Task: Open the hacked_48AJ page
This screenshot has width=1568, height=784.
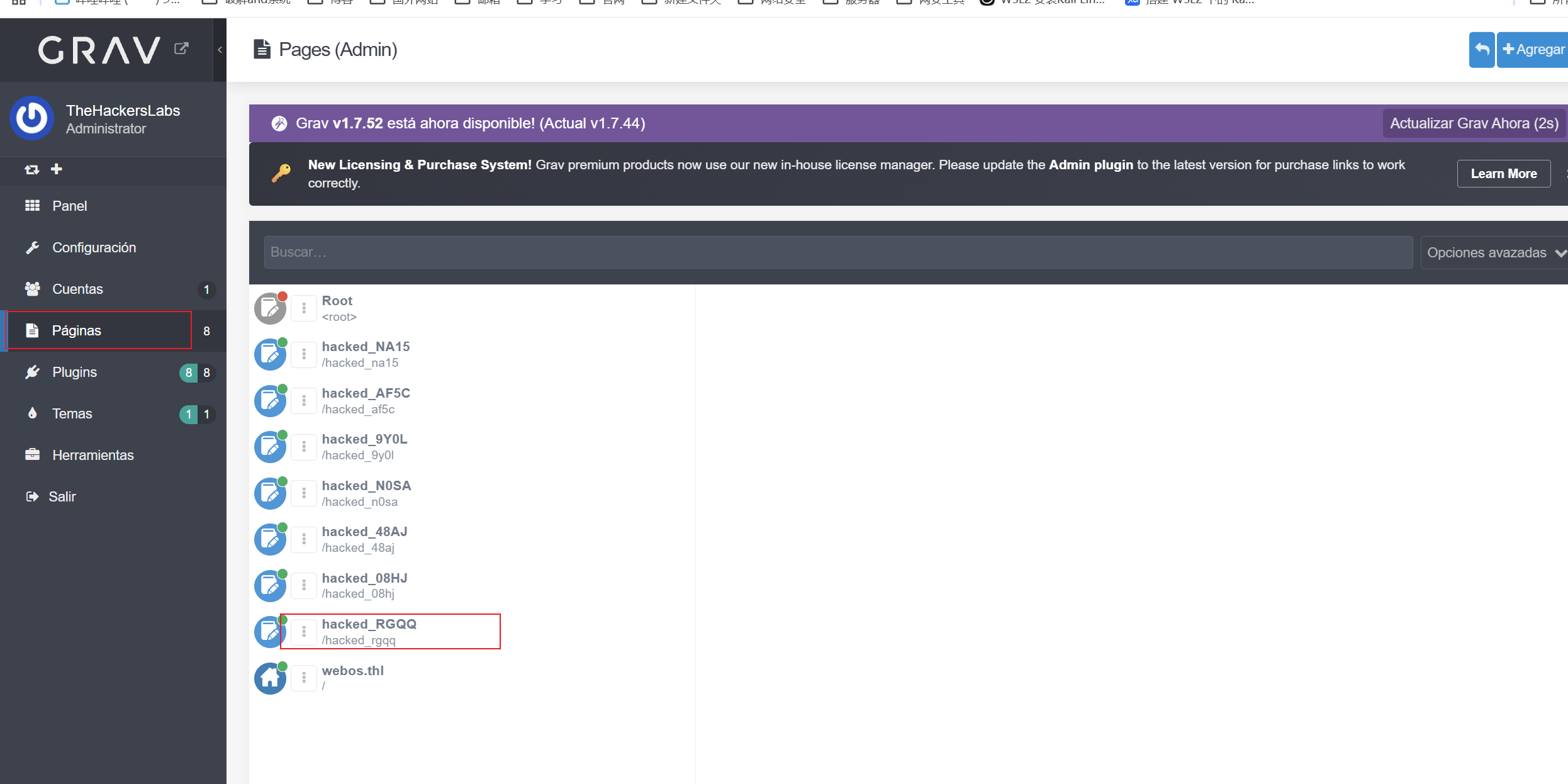Action: point(364,532)
